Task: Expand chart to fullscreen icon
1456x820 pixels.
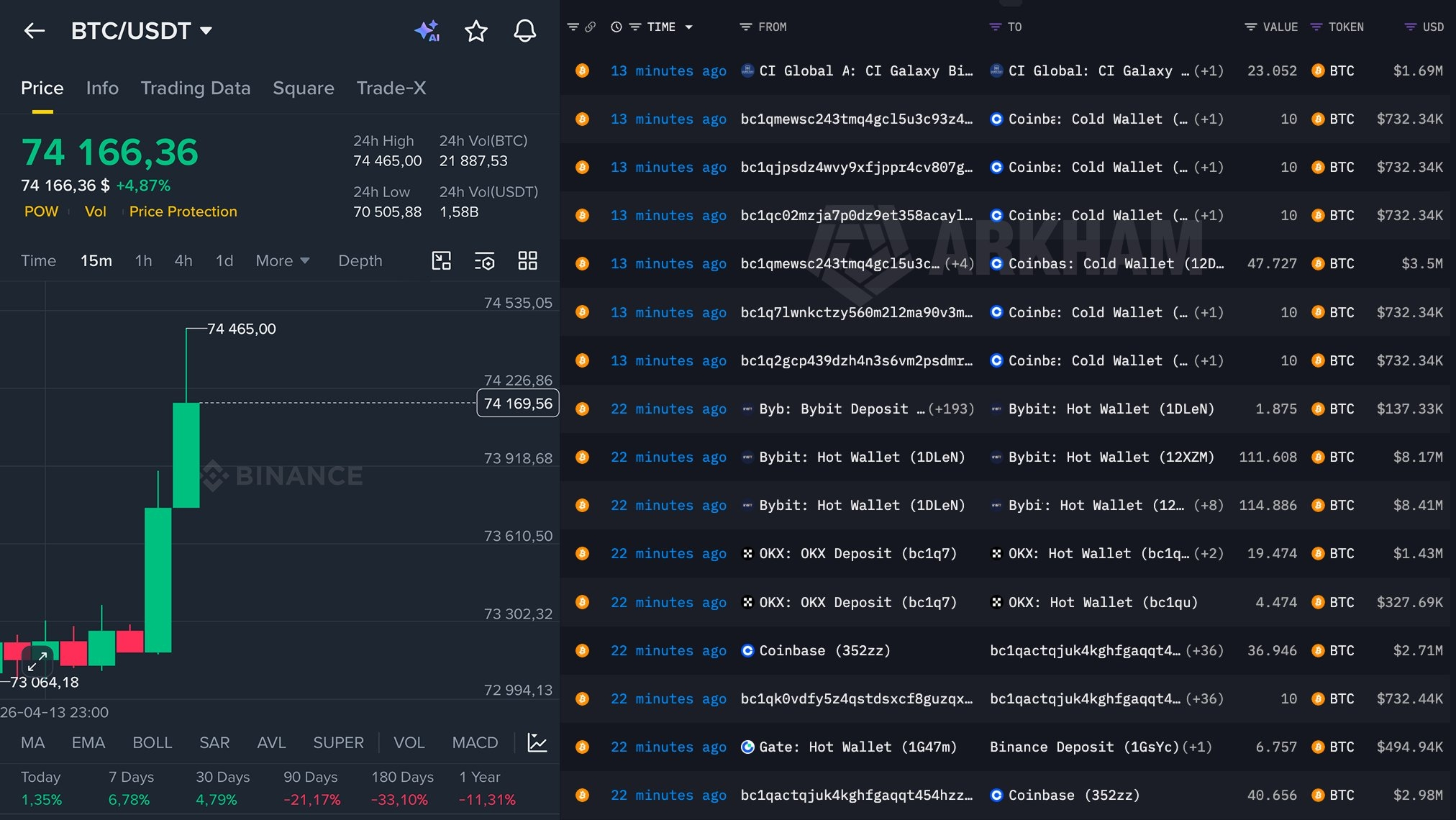Action: click(x=37, y=660)
